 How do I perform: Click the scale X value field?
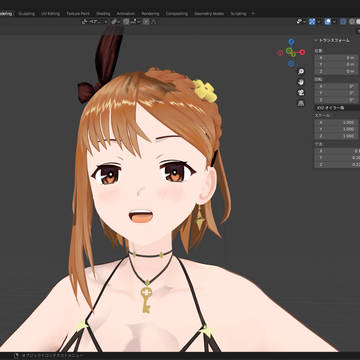tap(337, 122)
